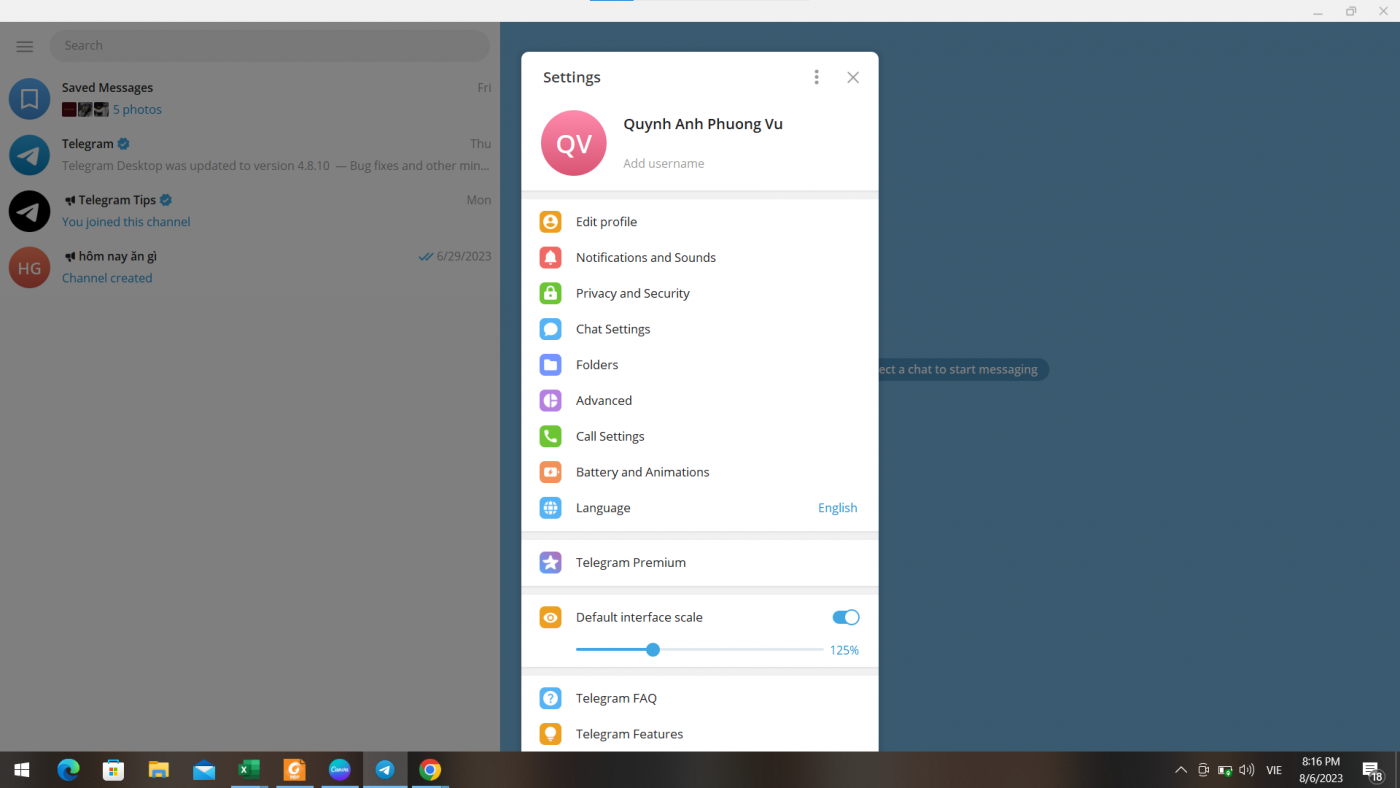Screen dimensions: 1400x788
Task: Open Battery and Animations settings
Action: (700, 472)
